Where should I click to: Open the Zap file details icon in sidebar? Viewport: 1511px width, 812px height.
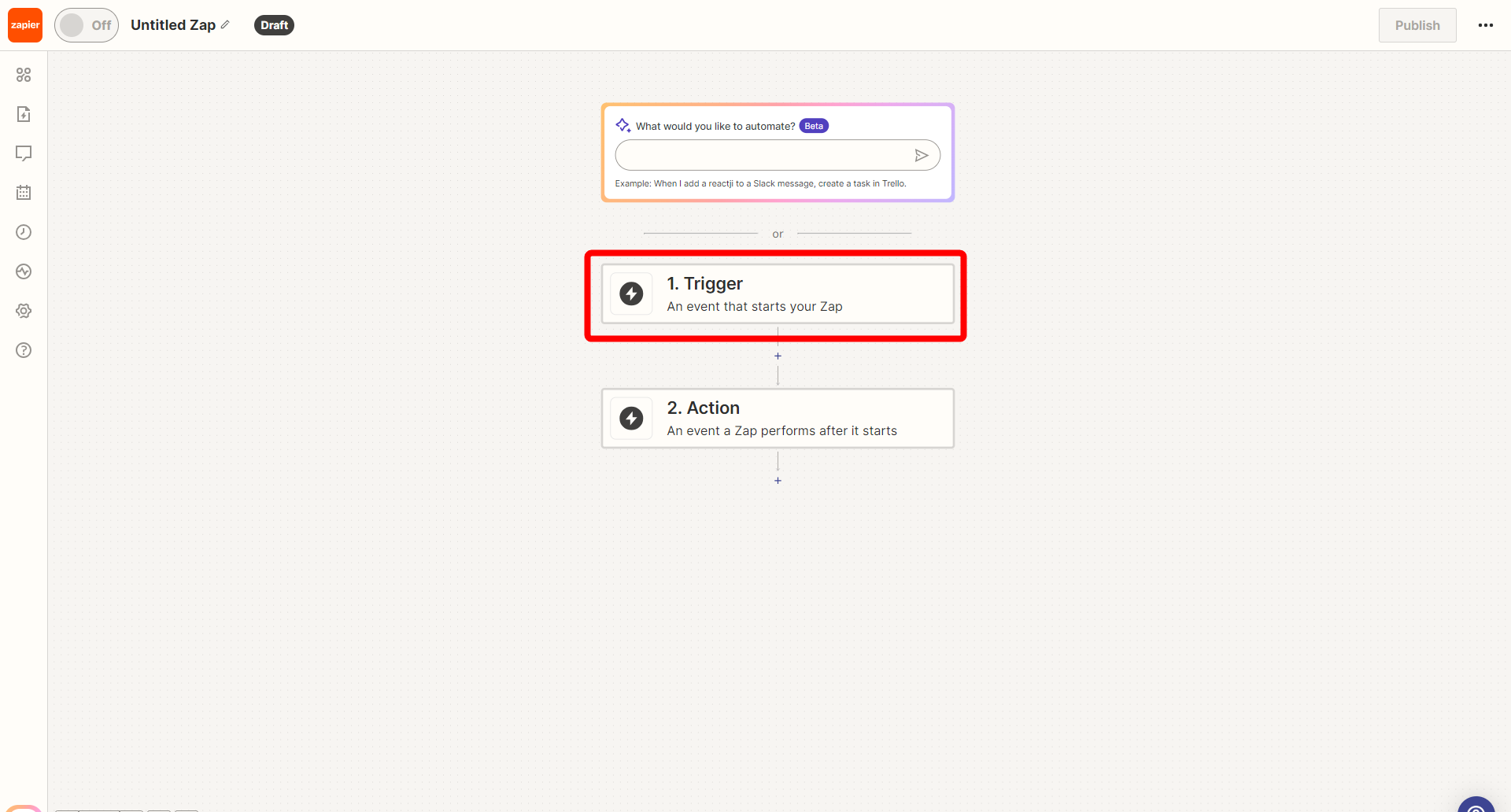tap(24, 114)
